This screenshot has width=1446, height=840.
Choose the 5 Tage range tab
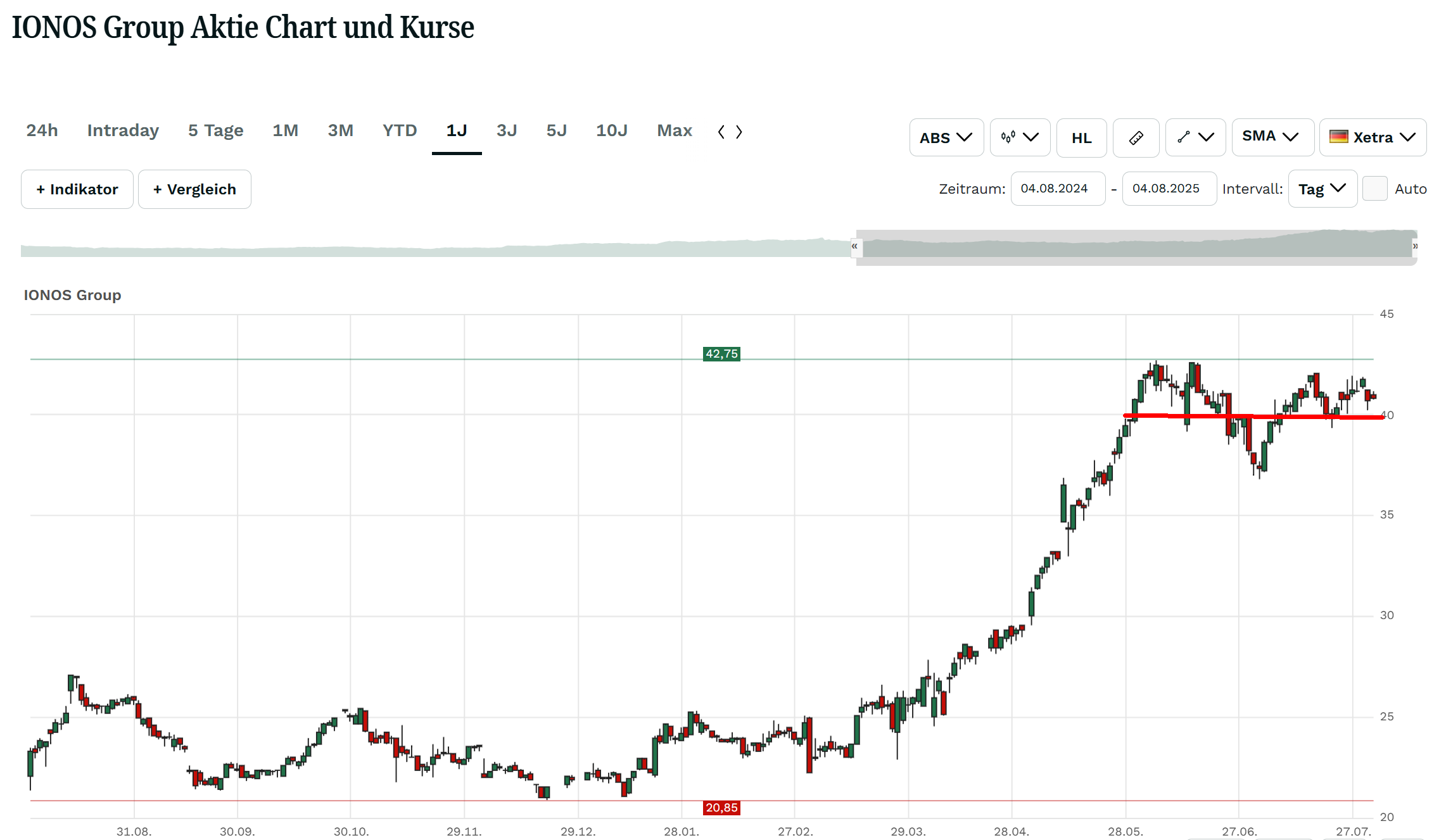pos(215,130)
